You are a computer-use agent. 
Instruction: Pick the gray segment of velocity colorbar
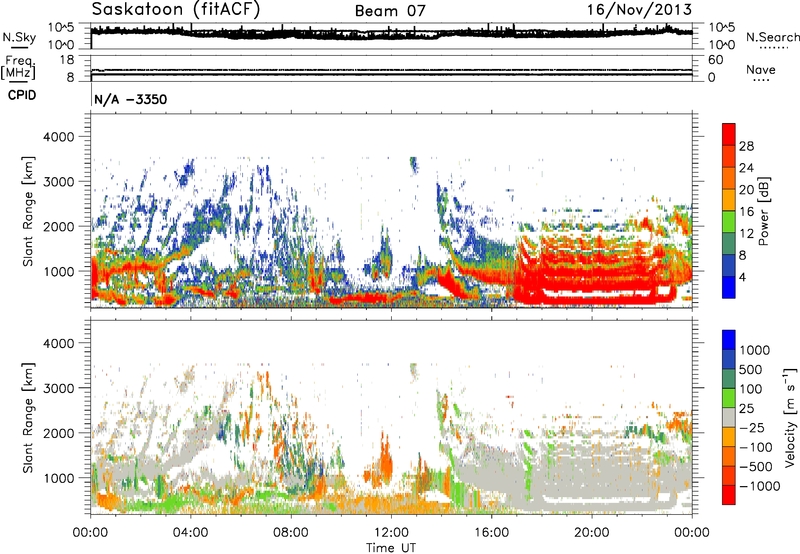click(729, 418)
